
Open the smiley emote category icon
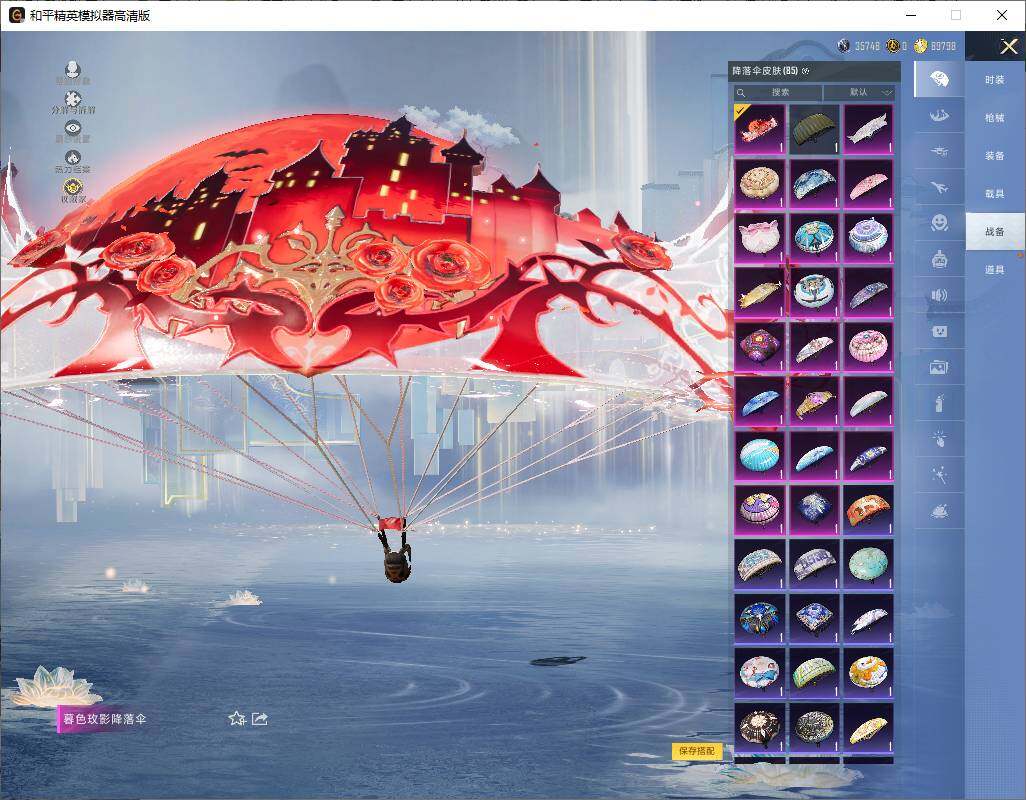click(x=939, y=223)
